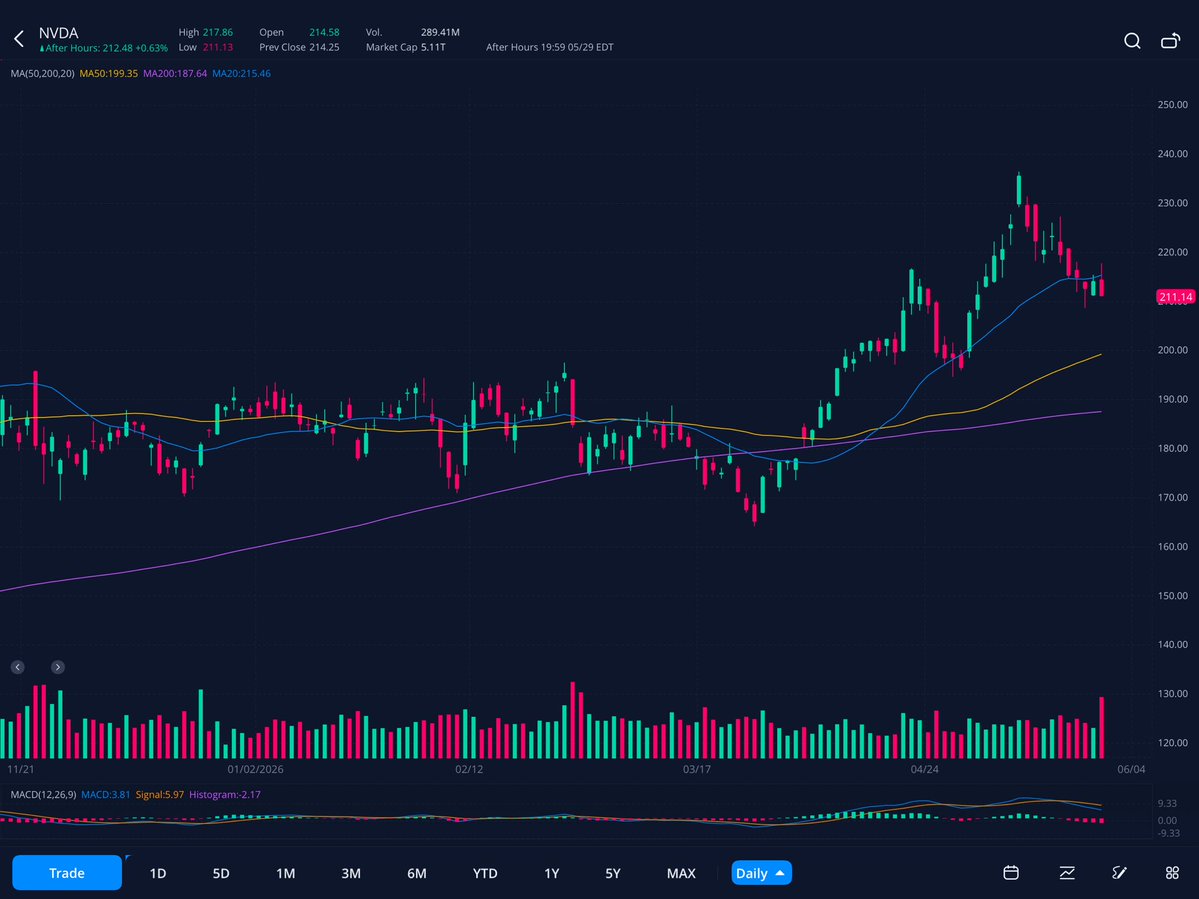The height and width of the screenshot is (899, 1199).
Task: Click the 250.00 price axis label
Action: tap(1172, 105)
